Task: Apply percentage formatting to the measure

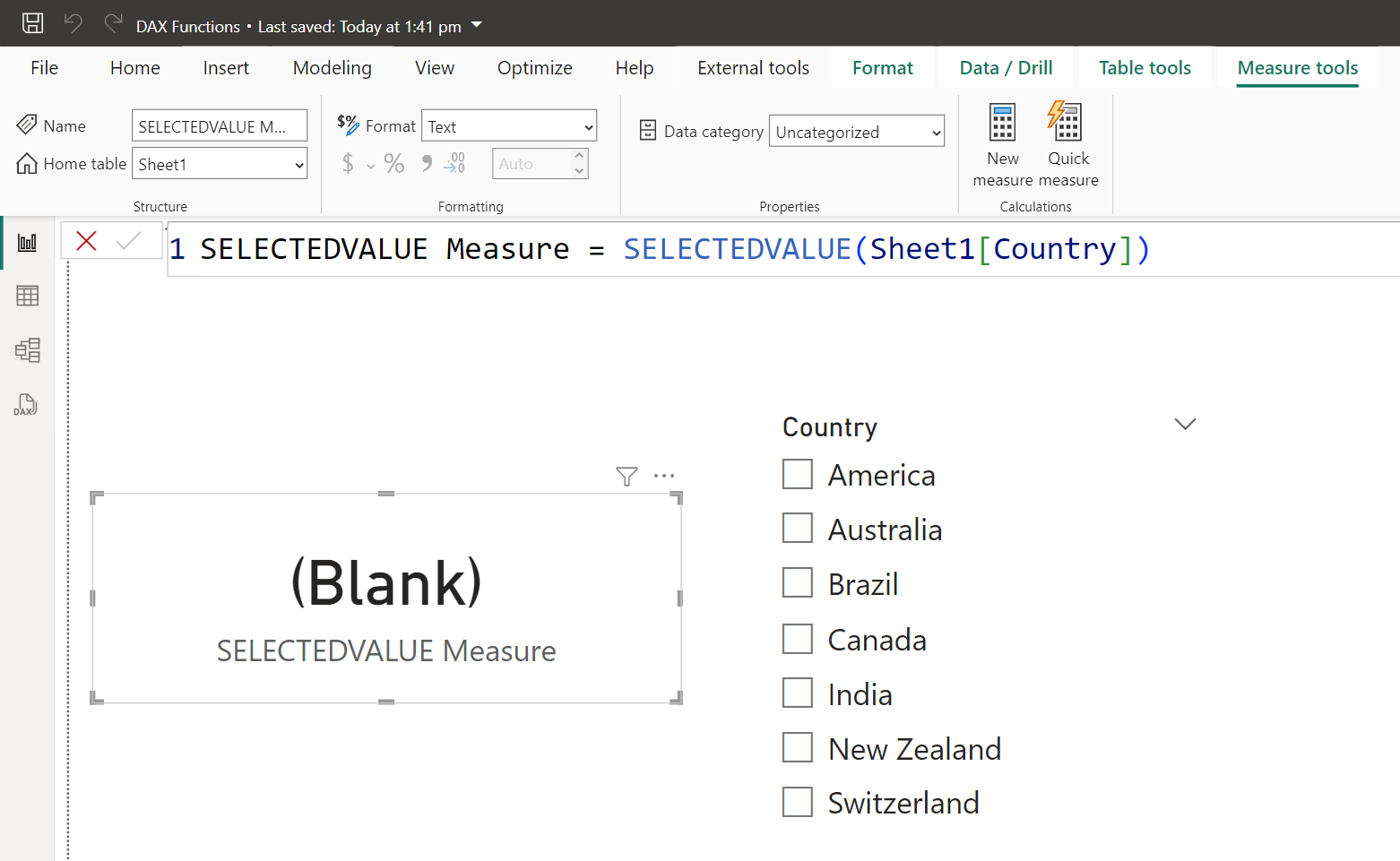Action: tap(393, 163)
